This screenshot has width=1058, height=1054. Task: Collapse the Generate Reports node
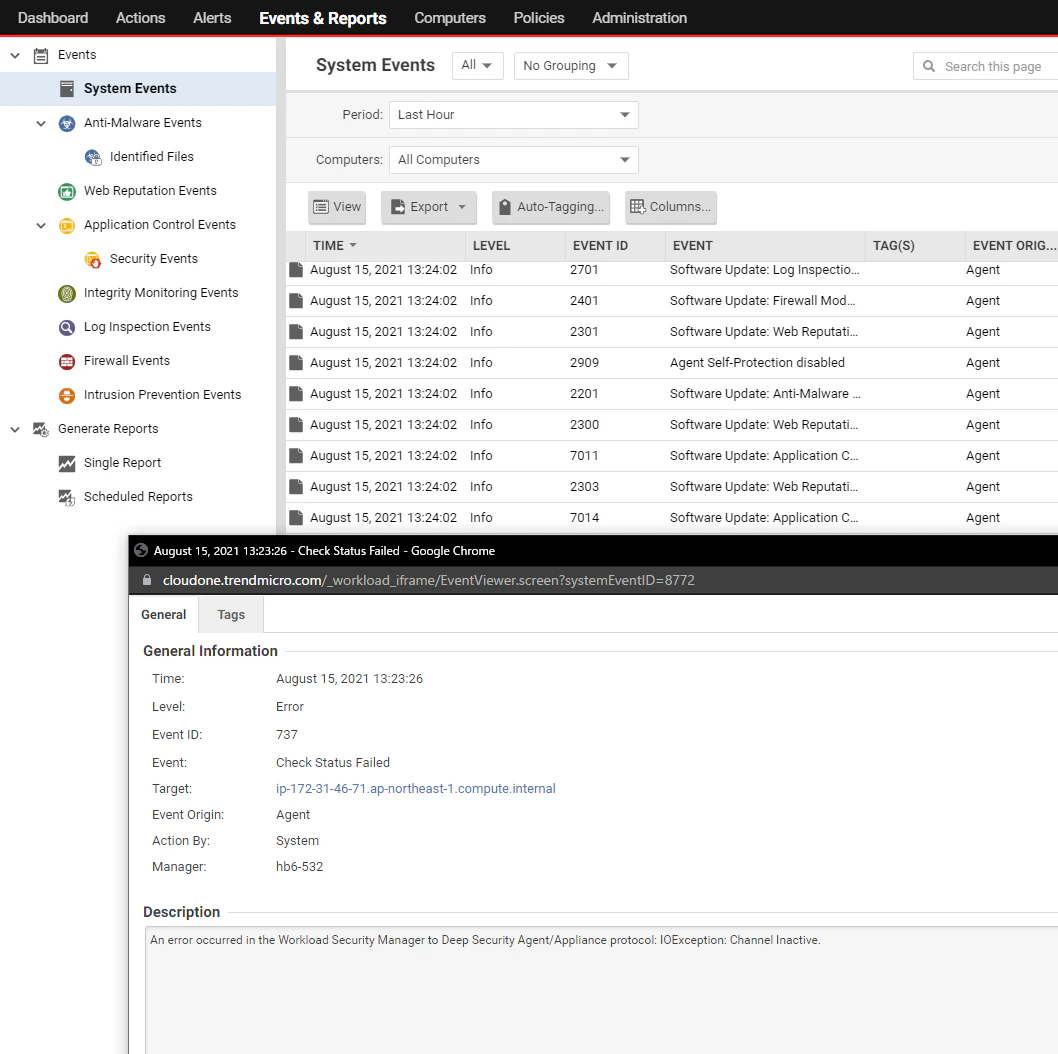click(x=15, y=429)
